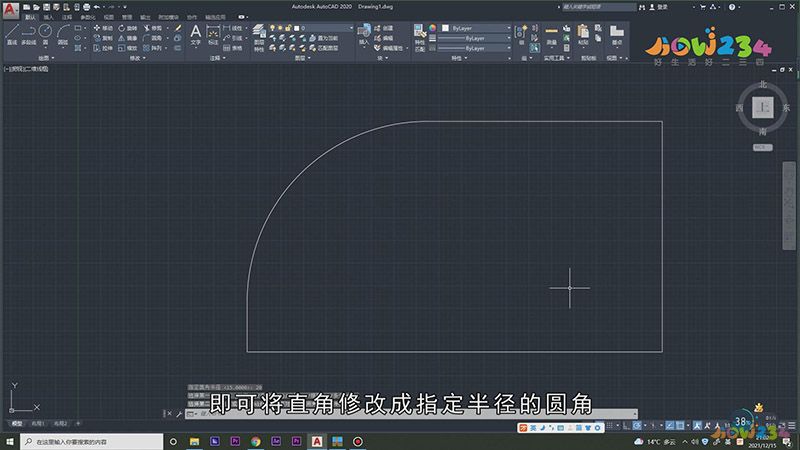Choose the Fillet (圆角) command

153,38
